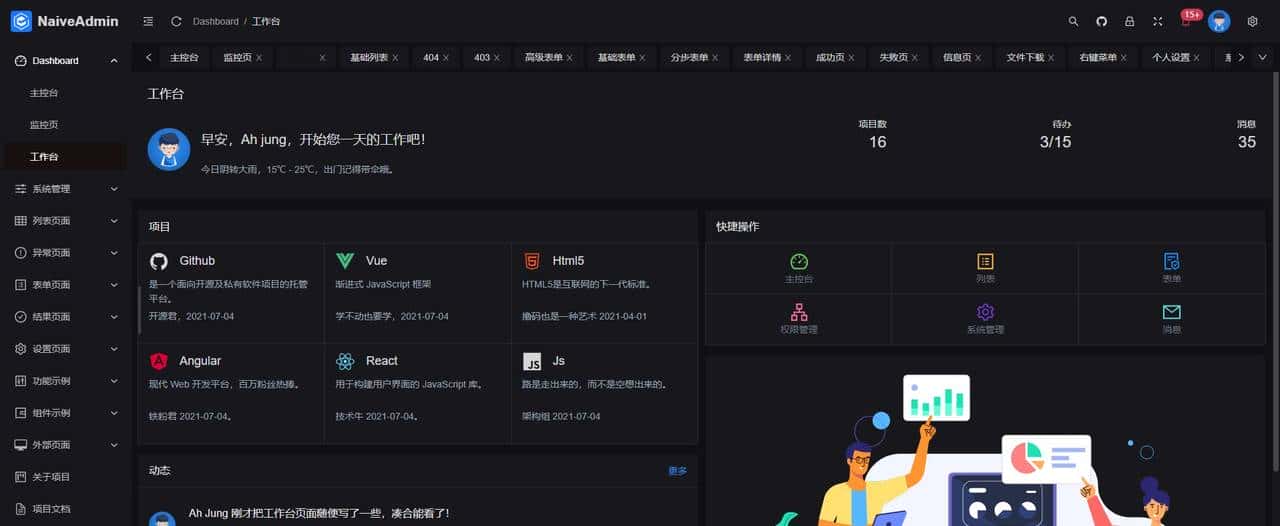Screen dimensions: 1280x526
Task: Select 监控页 in the sidebar submenu
Action: (65, 125)
